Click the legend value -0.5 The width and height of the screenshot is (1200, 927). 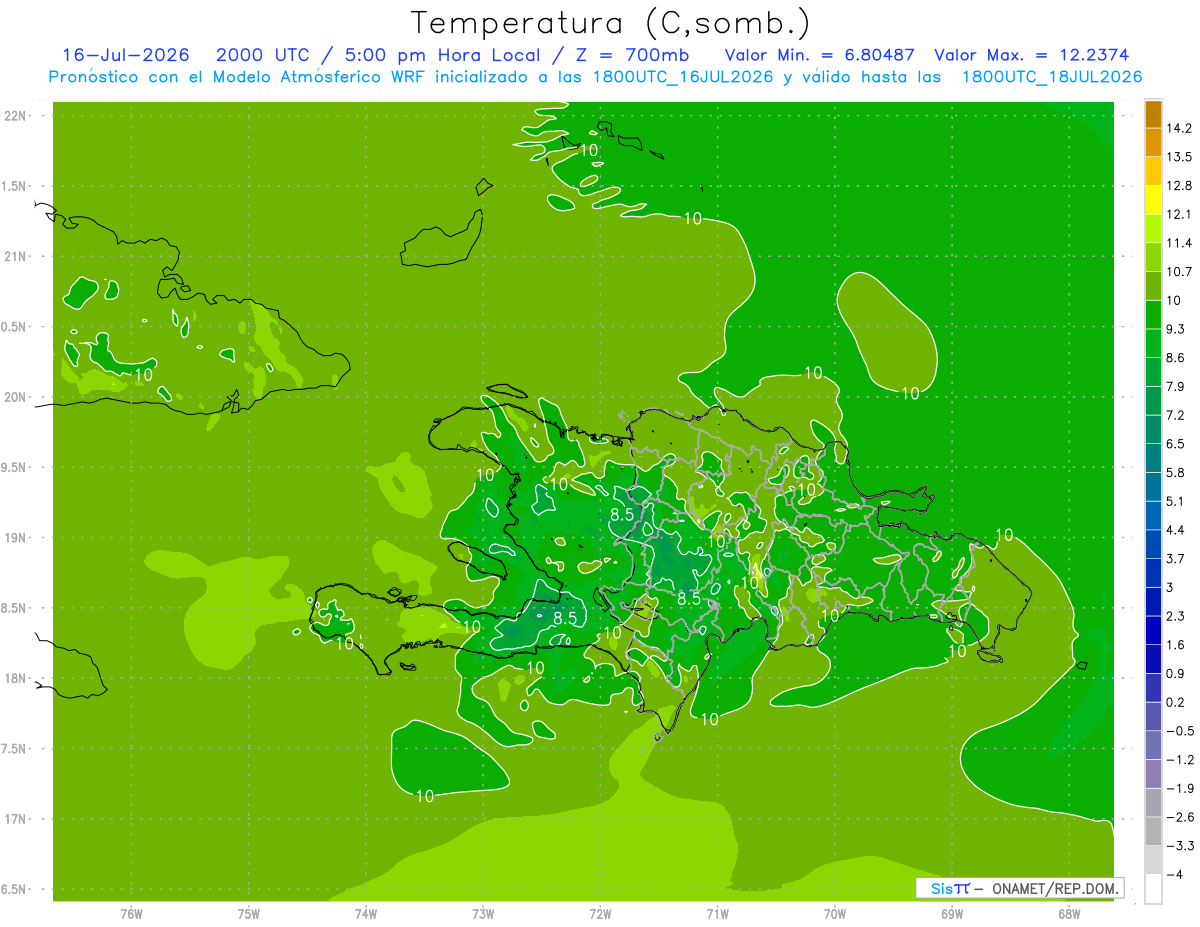click(x=1178, y=731)
